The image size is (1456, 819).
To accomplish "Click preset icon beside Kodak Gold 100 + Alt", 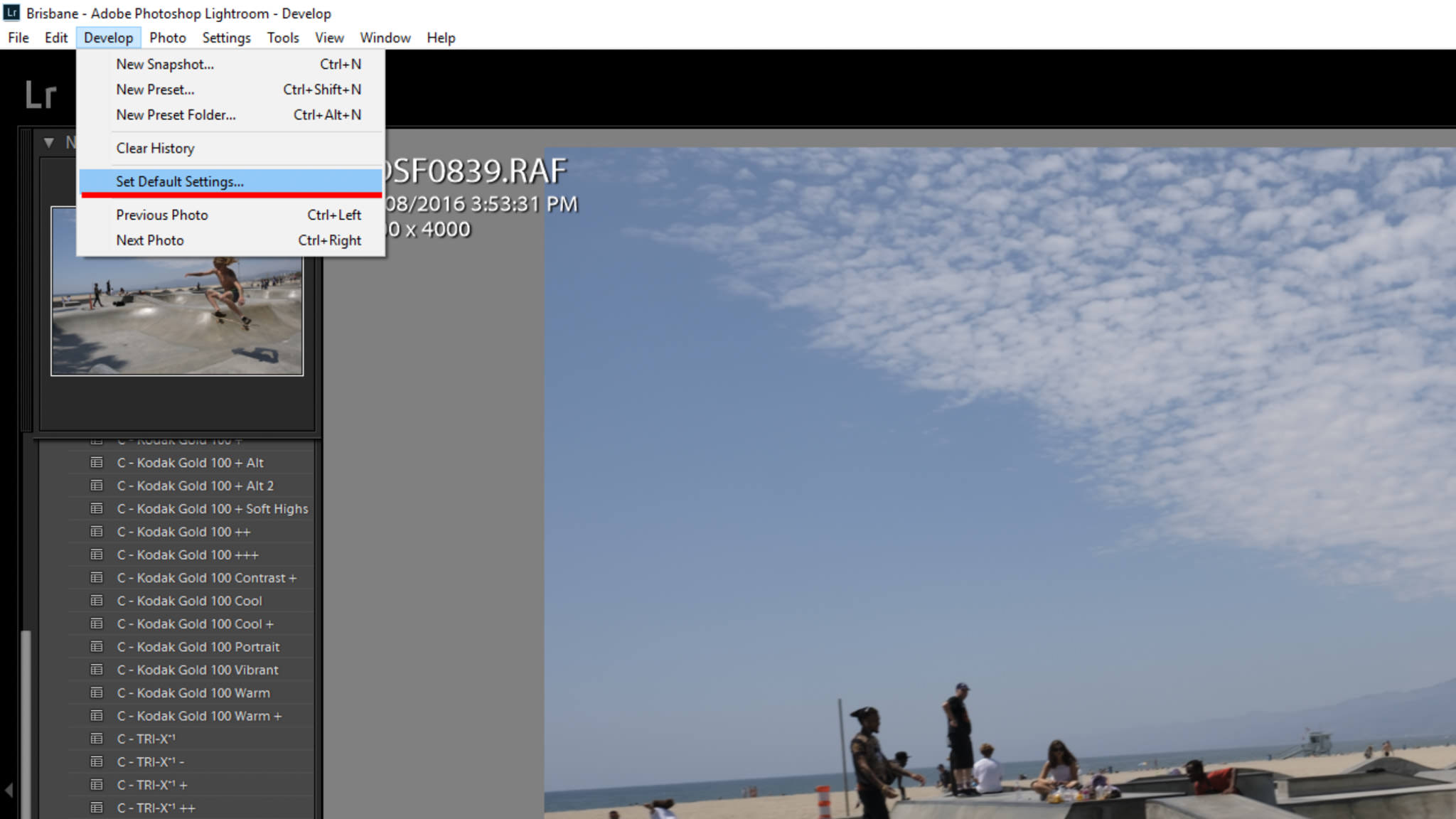I will (97, 463).
